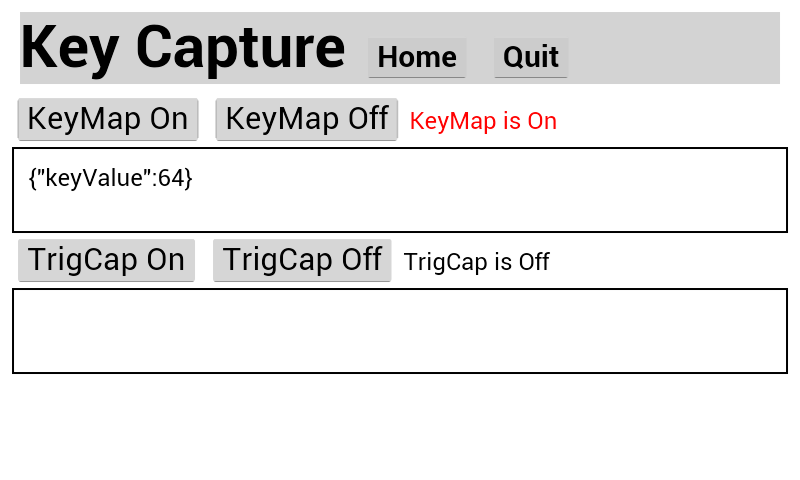This screenshot has height=480, width=800.
Task: Turn off trigger capture with TrigCap Off
Action: [302, 260]
